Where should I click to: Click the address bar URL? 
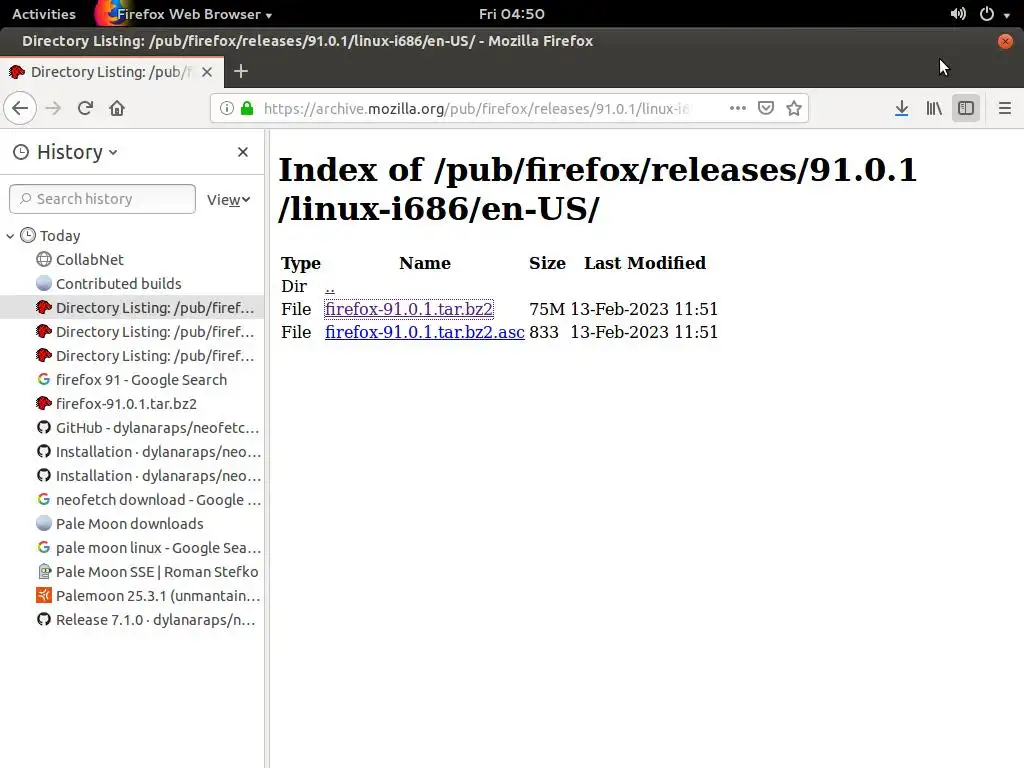477,108
